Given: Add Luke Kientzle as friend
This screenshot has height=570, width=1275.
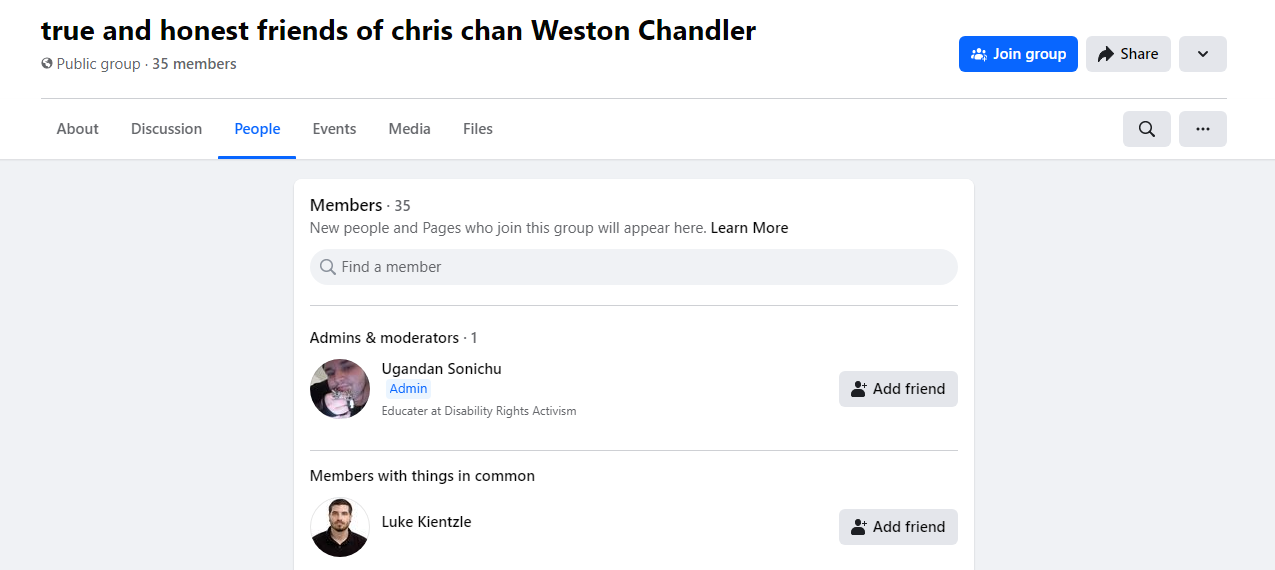Looking at the screenshot, I should (x=898, y=527).
